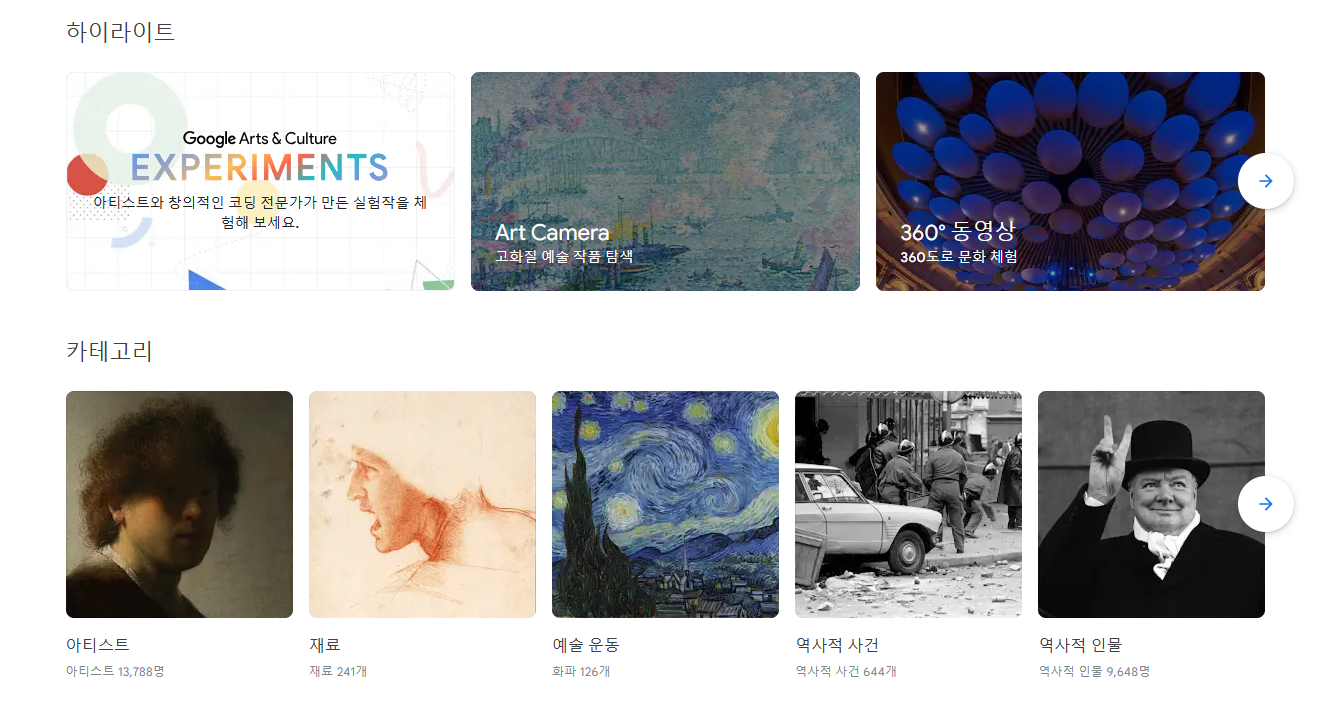Image resolution: width=1343 pixels, height=724 pixels.
Task: Select the 역사적 사건 black-and-white photo thumbnail
Action: (x=908, y=504)
